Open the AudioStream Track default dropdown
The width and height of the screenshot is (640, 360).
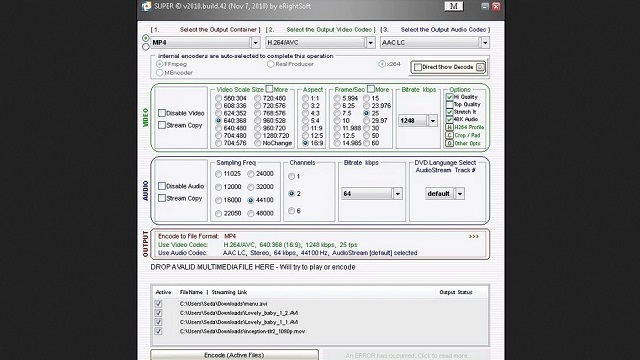click(460, 193)
